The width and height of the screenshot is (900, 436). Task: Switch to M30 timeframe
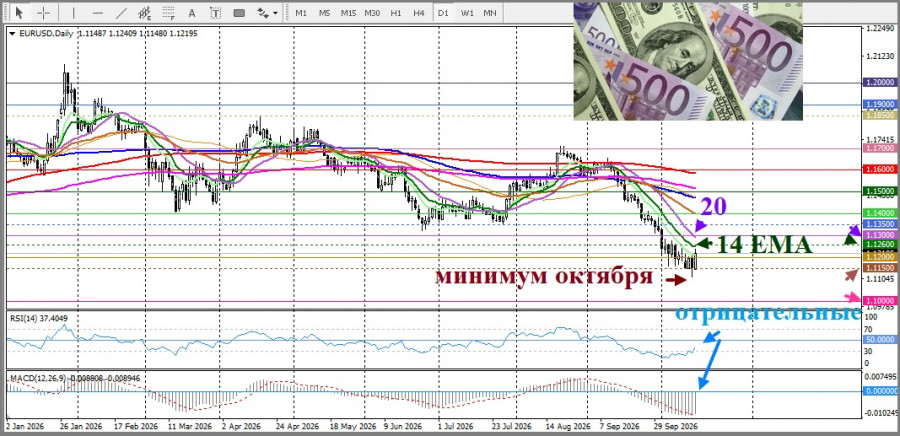point(372,12)
